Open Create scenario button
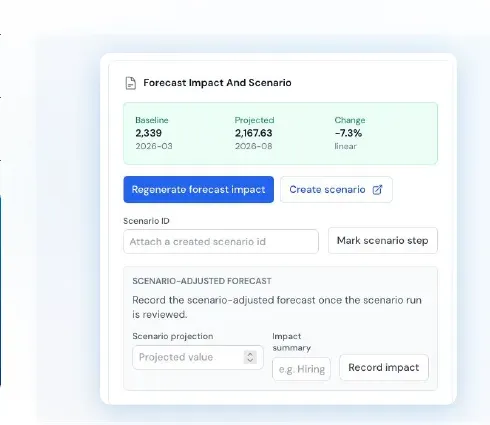The image size is (490, 425). point(336,189)
